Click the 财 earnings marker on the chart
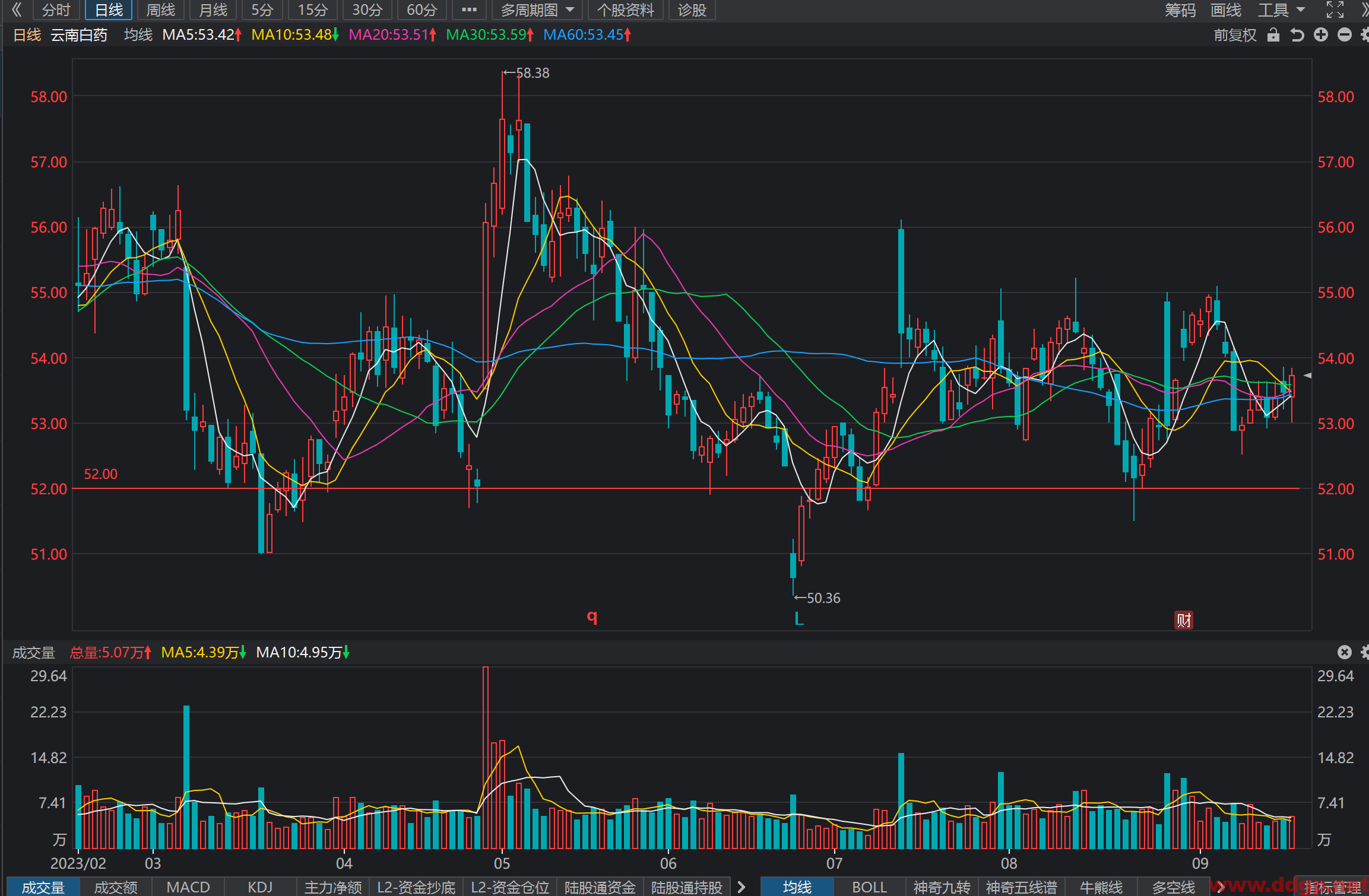 pos(1184,620)
